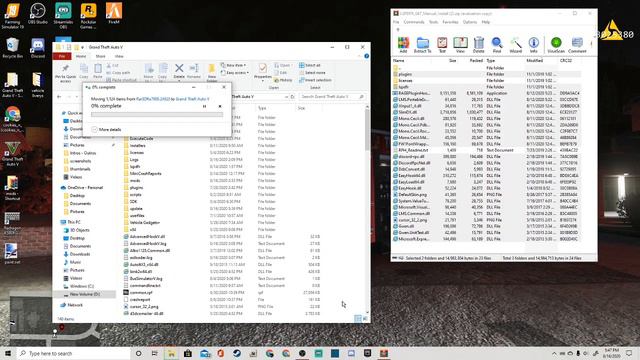Image resolution: width=640 pixels, height=360 pixels.
Task: Open the File tab in Explorer
Action: (62, 56)
